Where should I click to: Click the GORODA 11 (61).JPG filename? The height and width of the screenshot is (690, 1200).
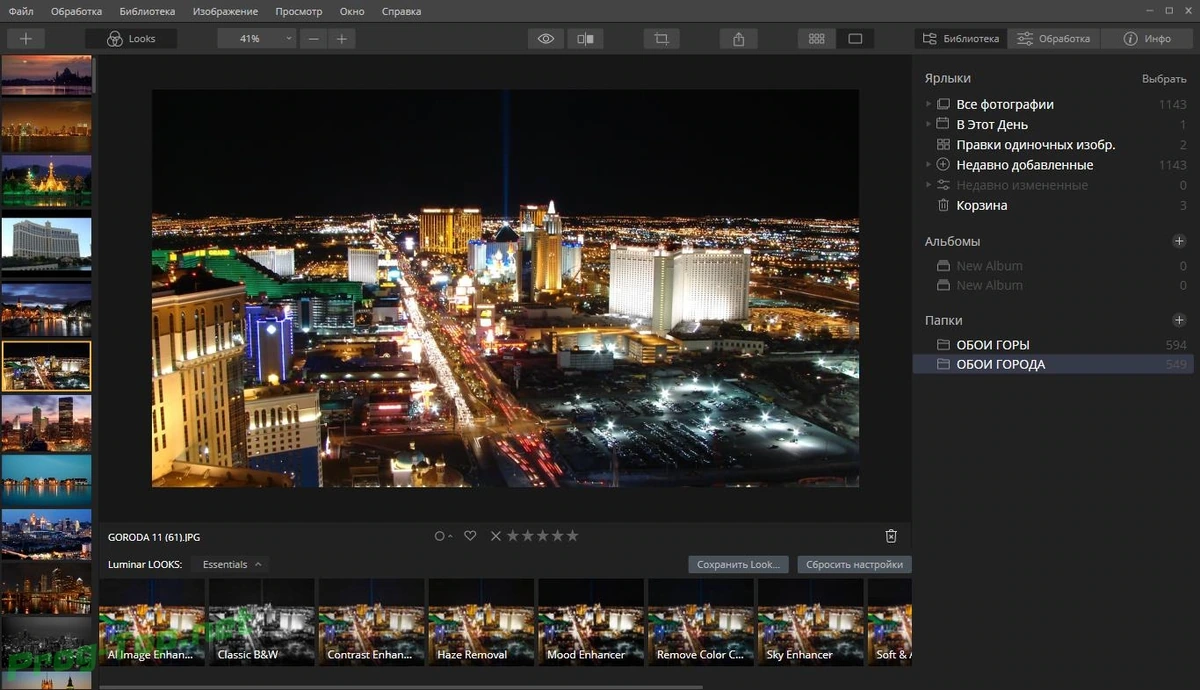[154, 537]
